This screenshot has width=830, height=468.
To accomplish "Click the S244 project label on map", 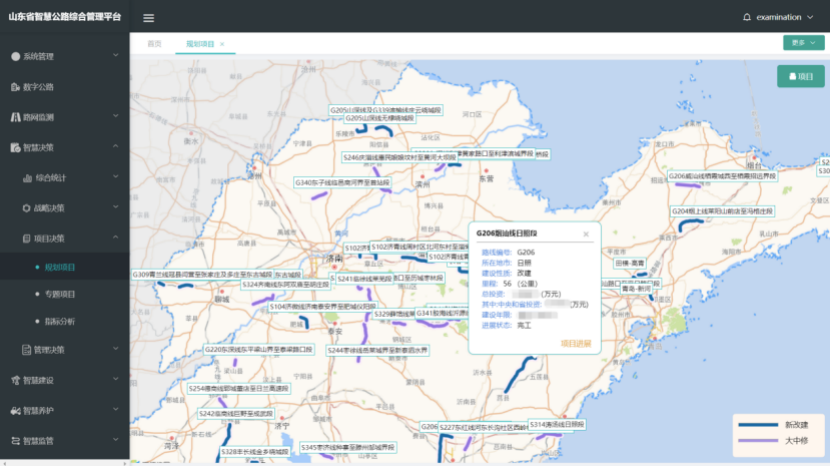I will [x=377, y=350].
